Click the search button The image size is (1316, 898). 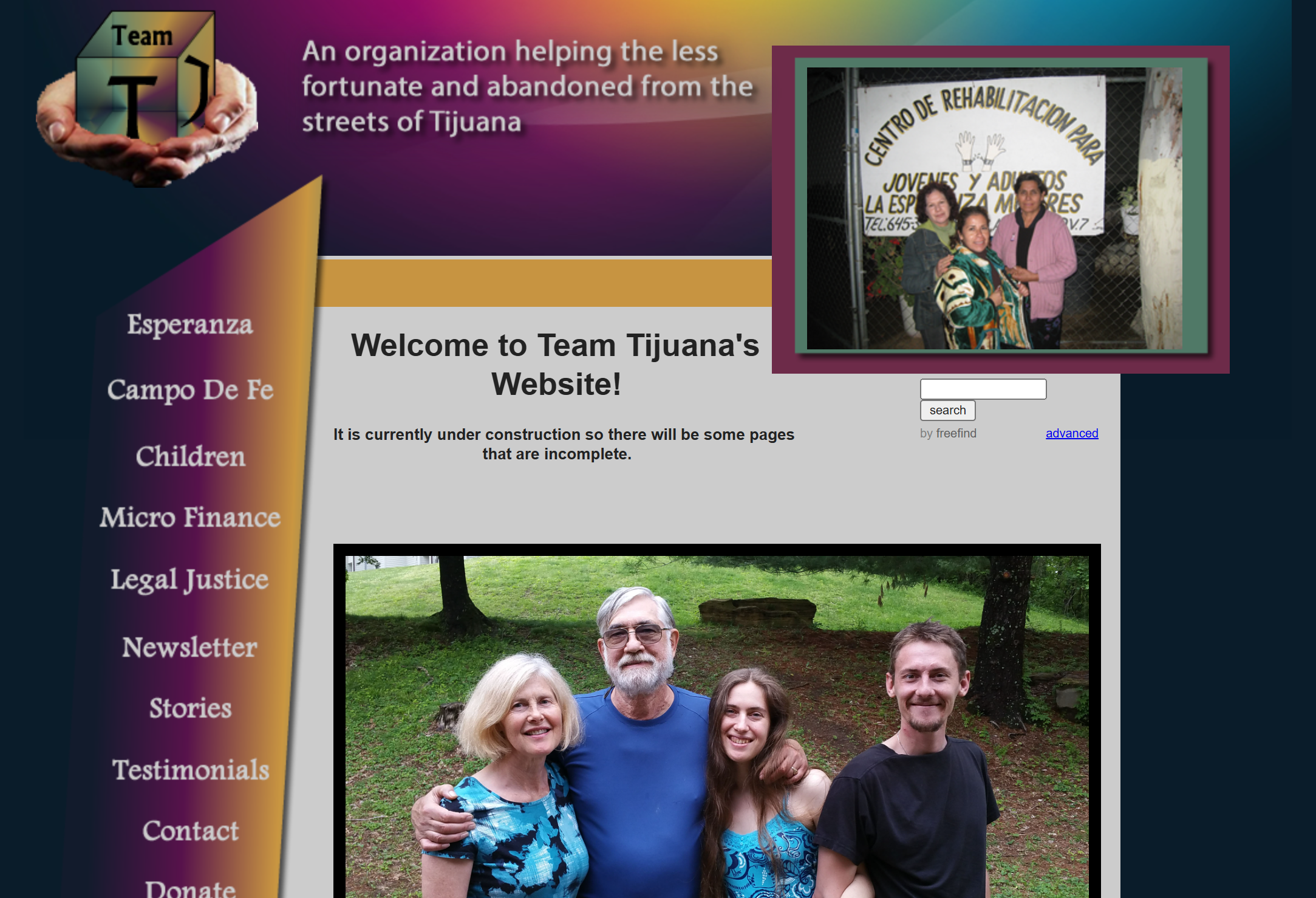pyautogui.click(x=947, y=410)
